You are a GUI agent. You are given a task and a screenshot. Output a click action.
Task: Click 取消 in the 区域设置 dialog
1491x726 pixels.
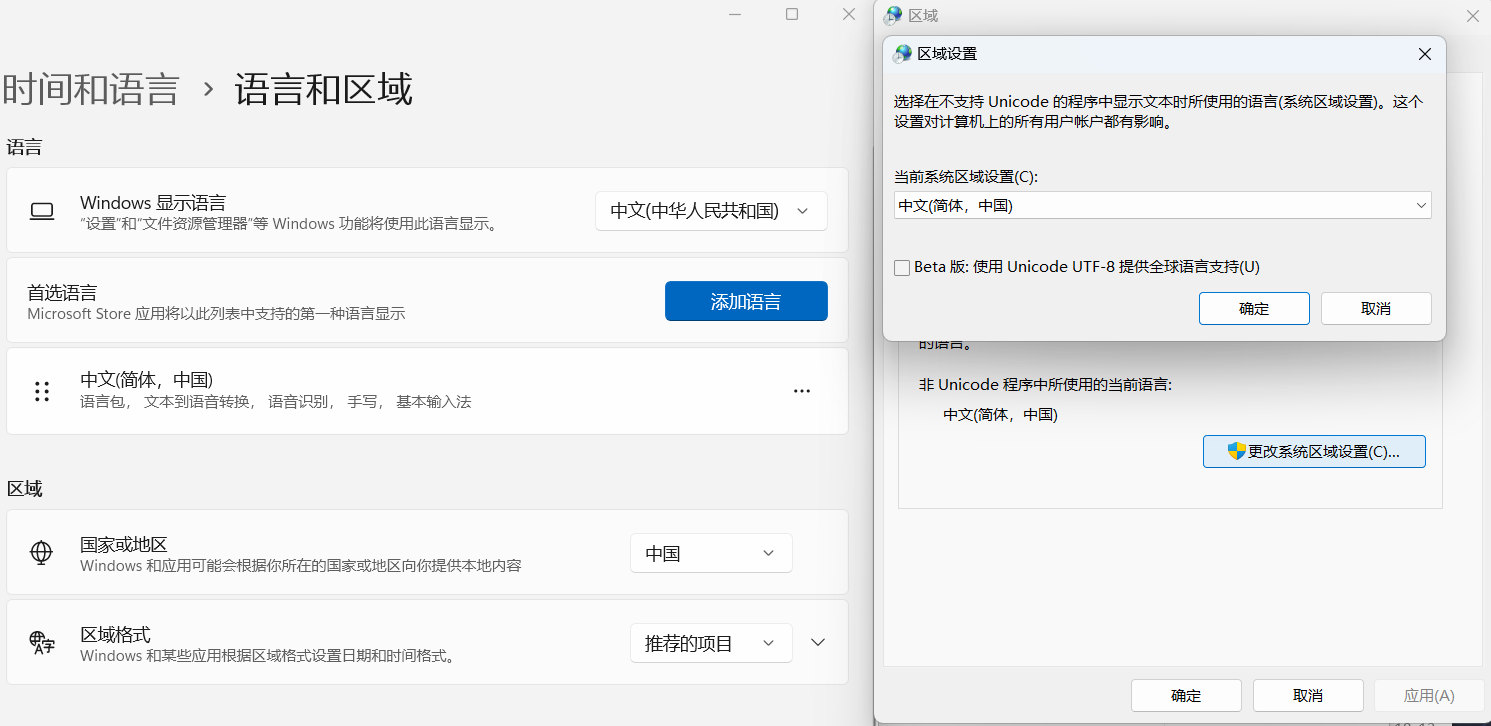(1376, 308)
